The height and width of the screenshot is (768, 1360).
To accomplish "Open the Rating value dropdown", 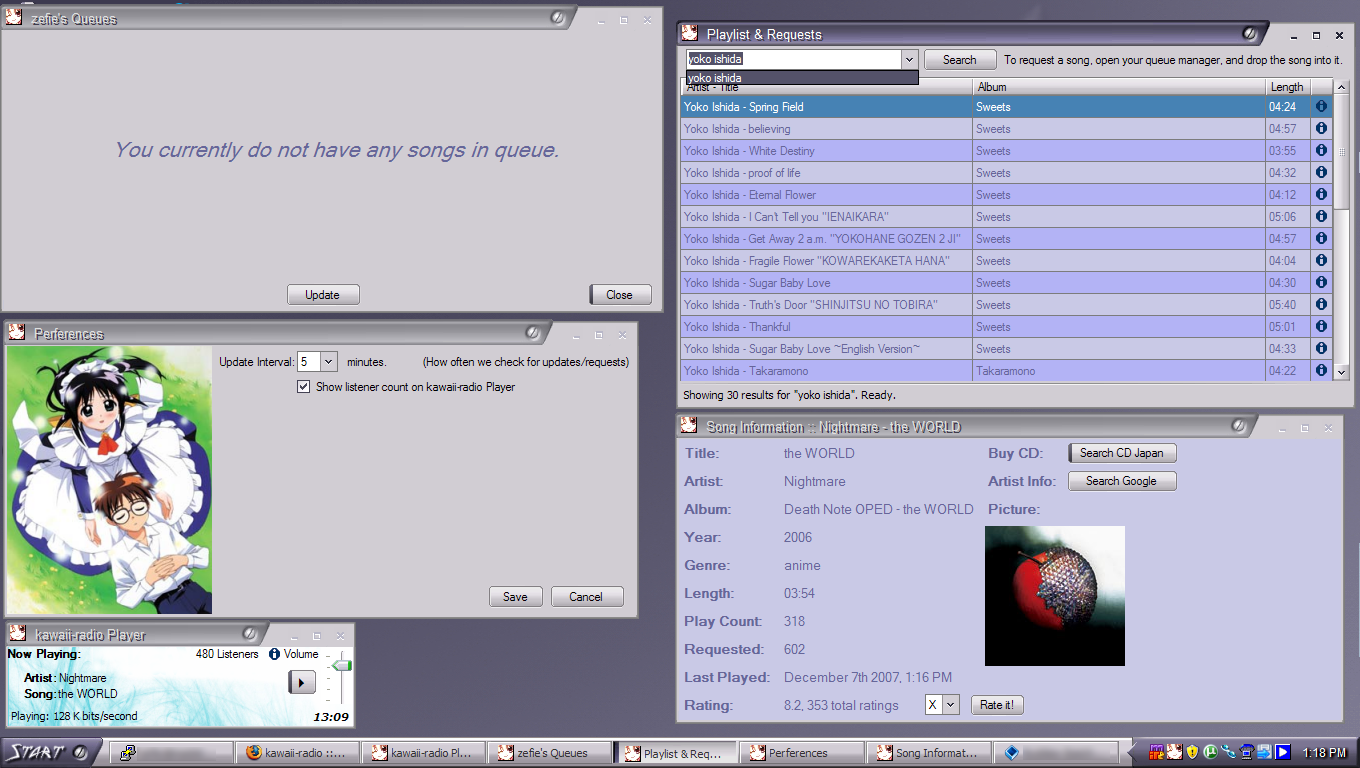I will tap(950, 705).
